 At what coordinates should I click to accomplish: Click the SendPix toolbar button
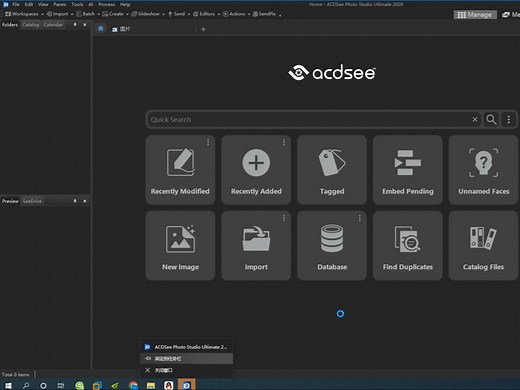click(x=265, y=14)
